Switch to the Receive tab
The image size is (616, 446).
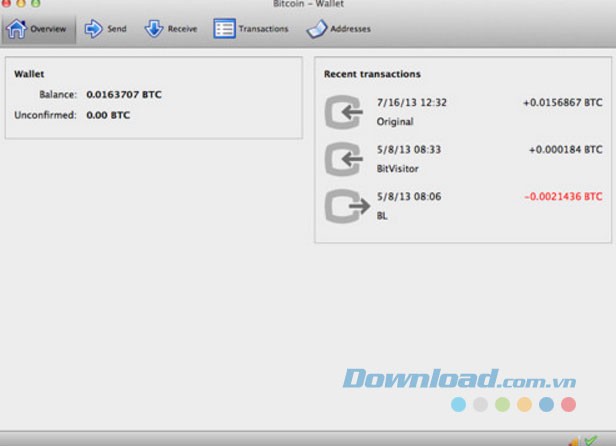170,29
